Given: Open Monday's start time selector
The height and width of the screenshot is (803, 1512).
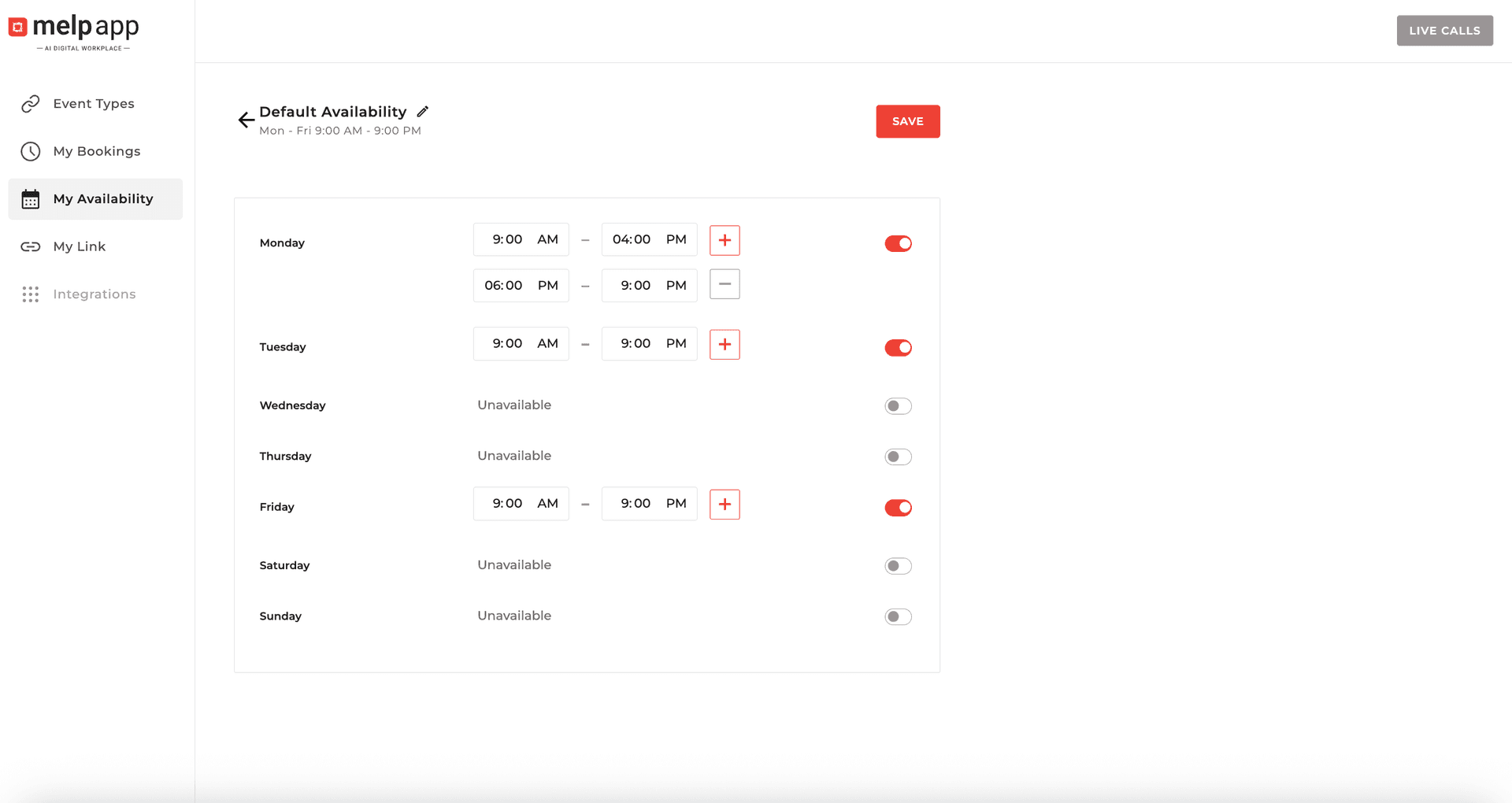Looking at the screenshot, I should pyautogui.click(x=521, y=239).
